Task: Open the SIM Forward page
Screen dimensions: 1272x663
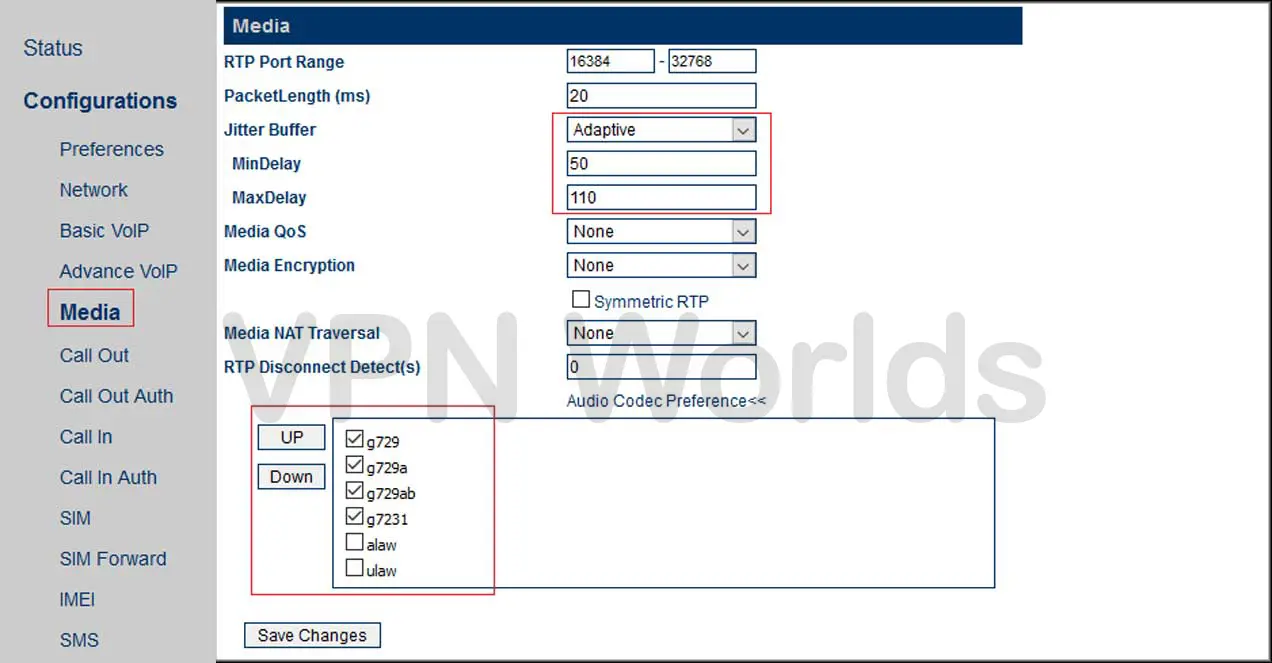Action: (x=113, y=559)
